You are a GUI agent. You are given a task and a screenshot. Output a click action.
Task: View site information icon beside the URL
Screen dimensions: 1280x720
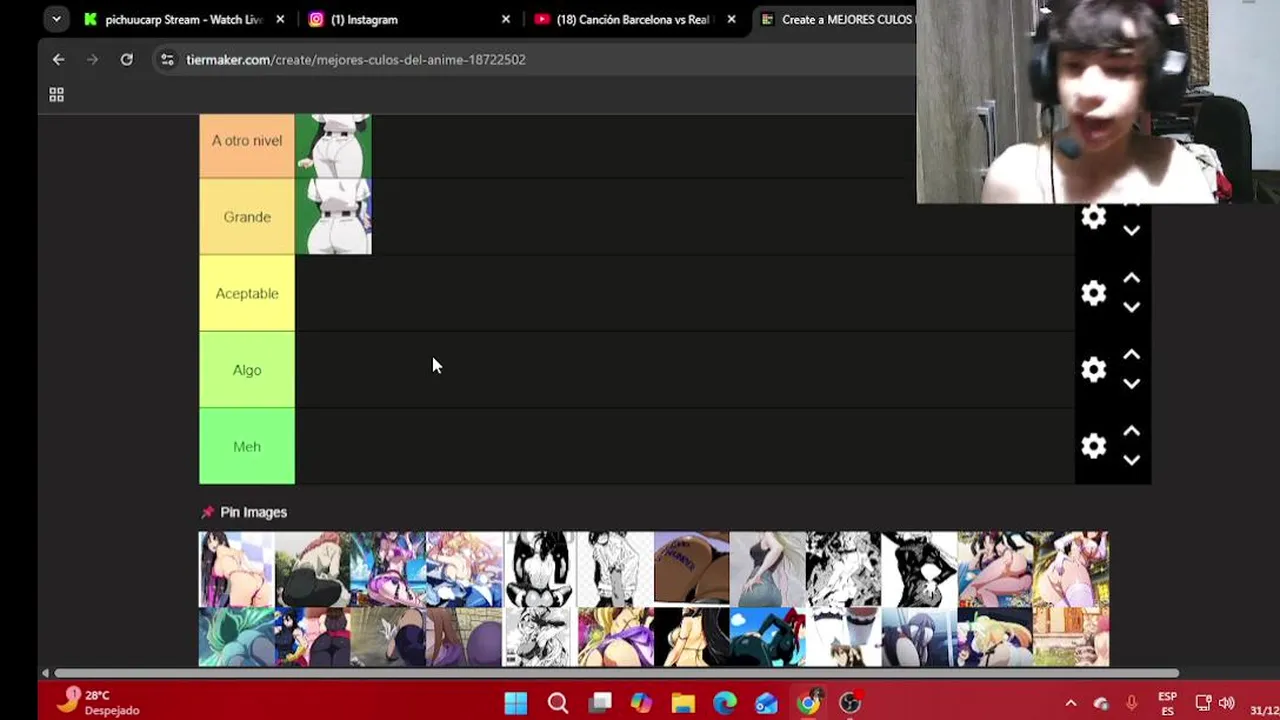167,60
